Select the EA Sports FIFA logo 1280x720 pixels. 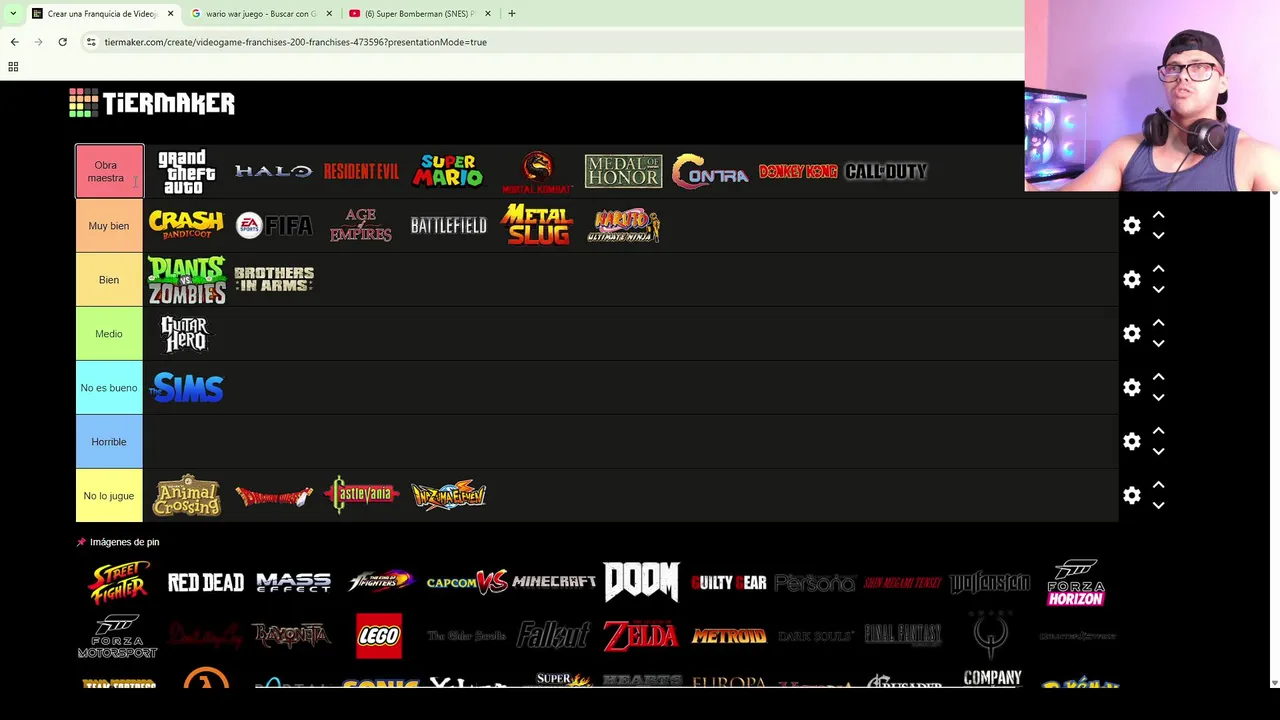click(273, 226)
